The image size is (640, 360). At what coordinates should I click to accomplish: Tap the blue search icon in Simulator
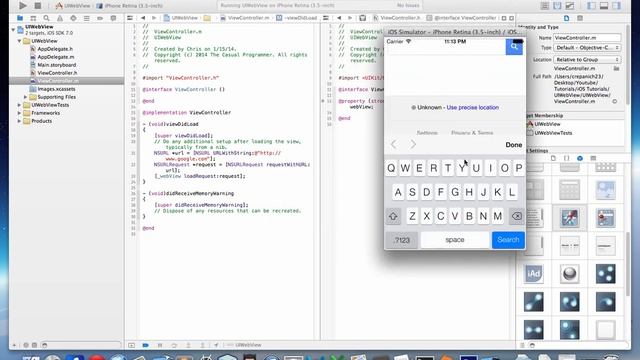(514, 47)
